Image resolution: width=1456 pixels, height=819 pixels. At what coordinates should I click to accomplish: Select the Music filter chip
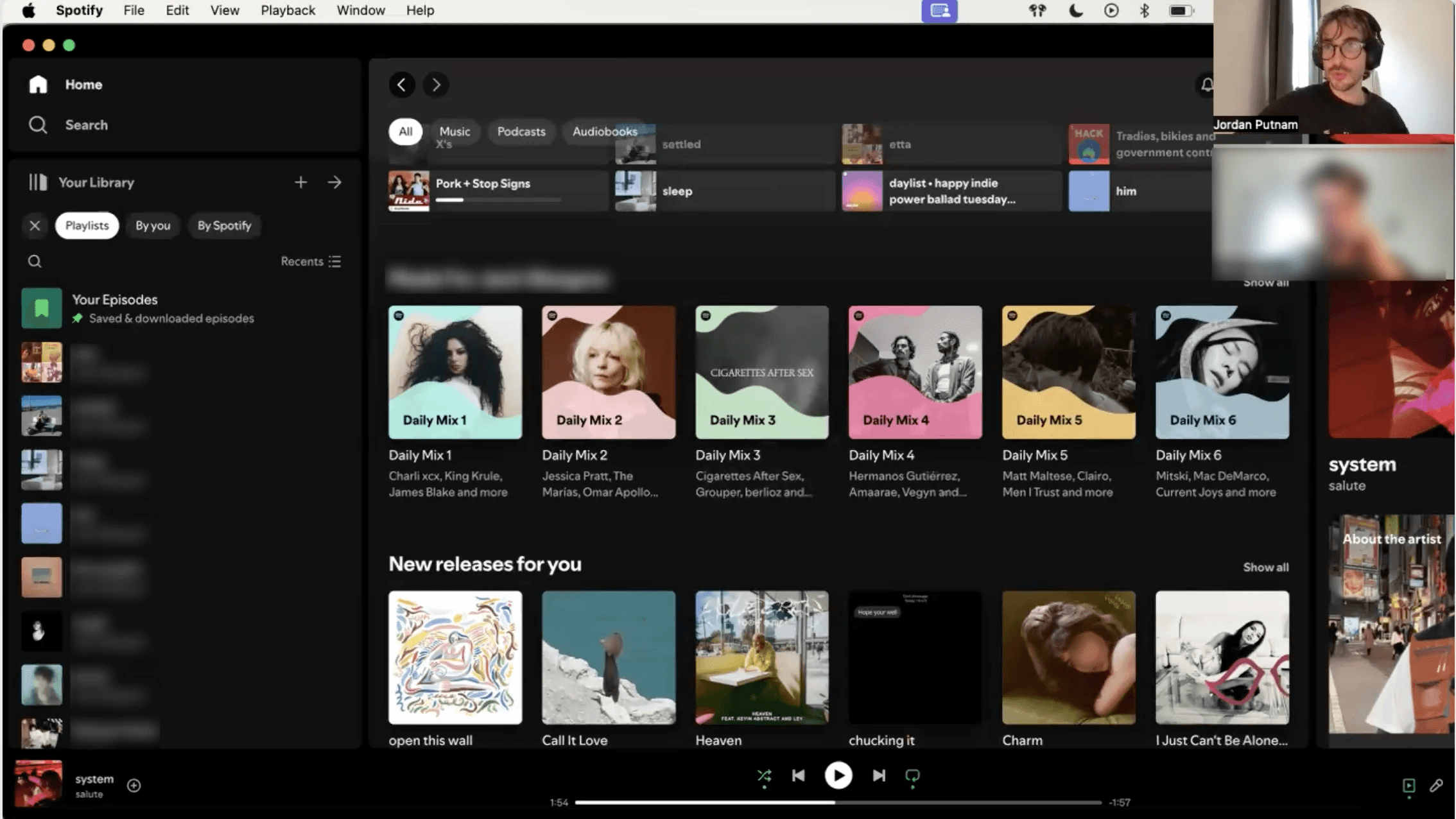click(455, 132)
